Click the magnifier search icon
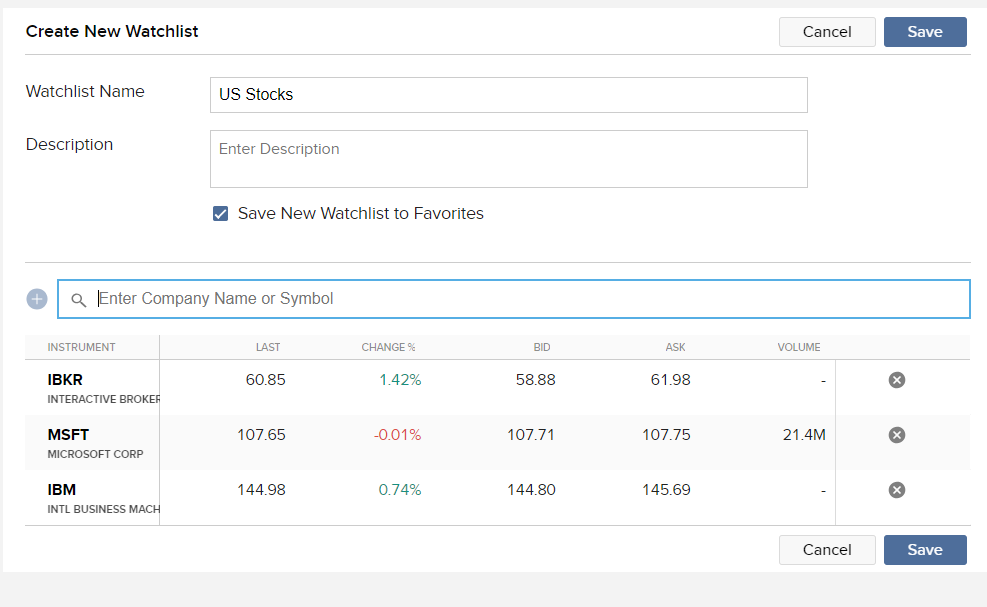Viewport: 987px width, 607px height. coord(79,299)
